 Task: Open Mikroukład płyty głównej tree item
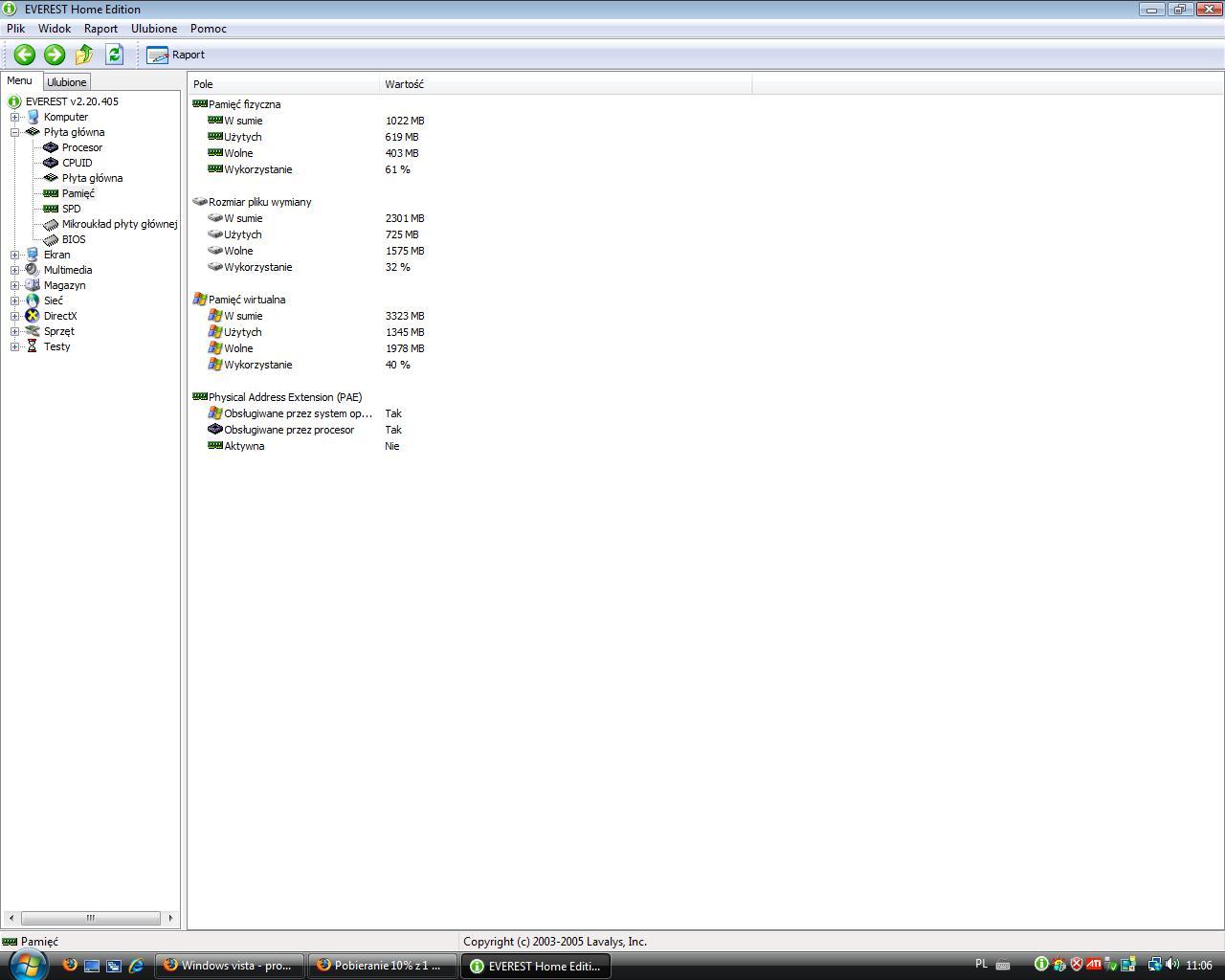120,224
